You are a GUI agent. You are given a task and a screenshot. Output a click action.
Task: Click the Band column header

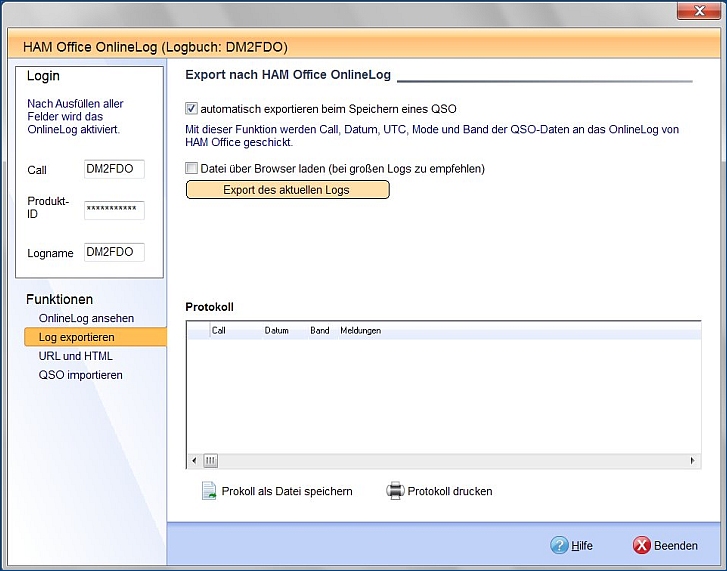click(323, 330)
